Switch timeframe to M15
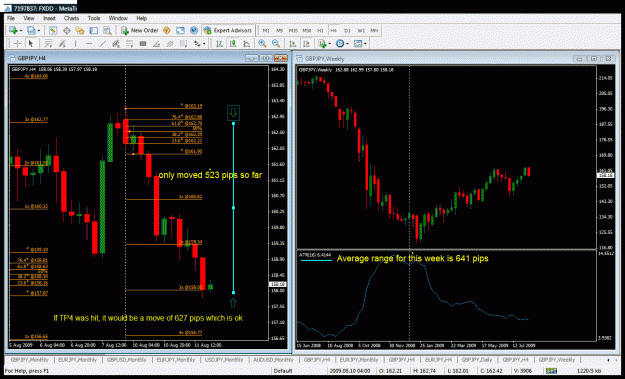The width and height of the screenshot is (625, 379). (x=293, y=30)
